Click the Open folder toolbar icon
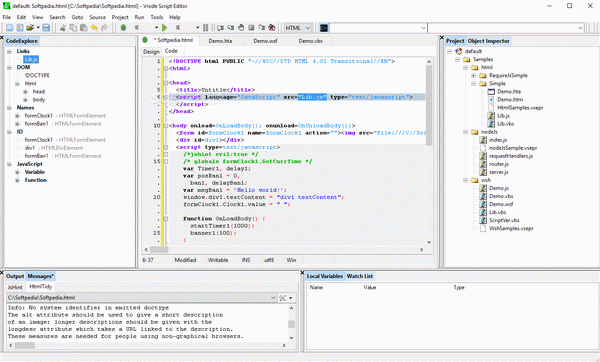The height and width of the screenshot is (362, 600). tap(30, 28)
